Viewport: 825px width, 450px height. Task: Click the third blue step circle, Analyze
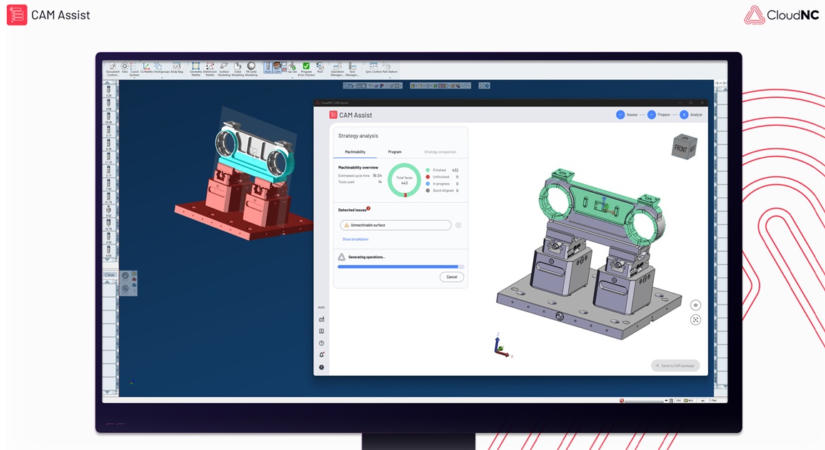point(684,115)
